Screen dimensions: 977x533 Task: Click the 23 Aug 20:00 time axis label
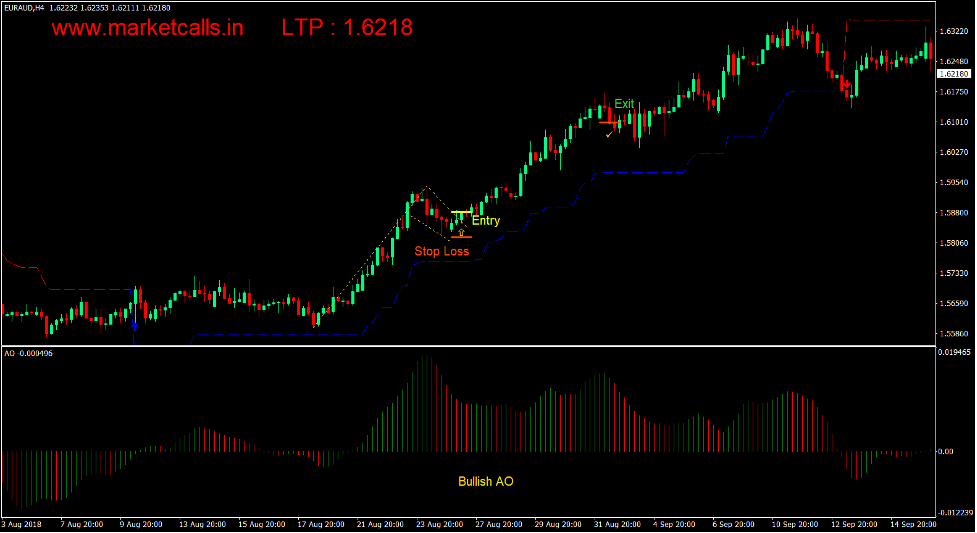(x=439, y=524)
